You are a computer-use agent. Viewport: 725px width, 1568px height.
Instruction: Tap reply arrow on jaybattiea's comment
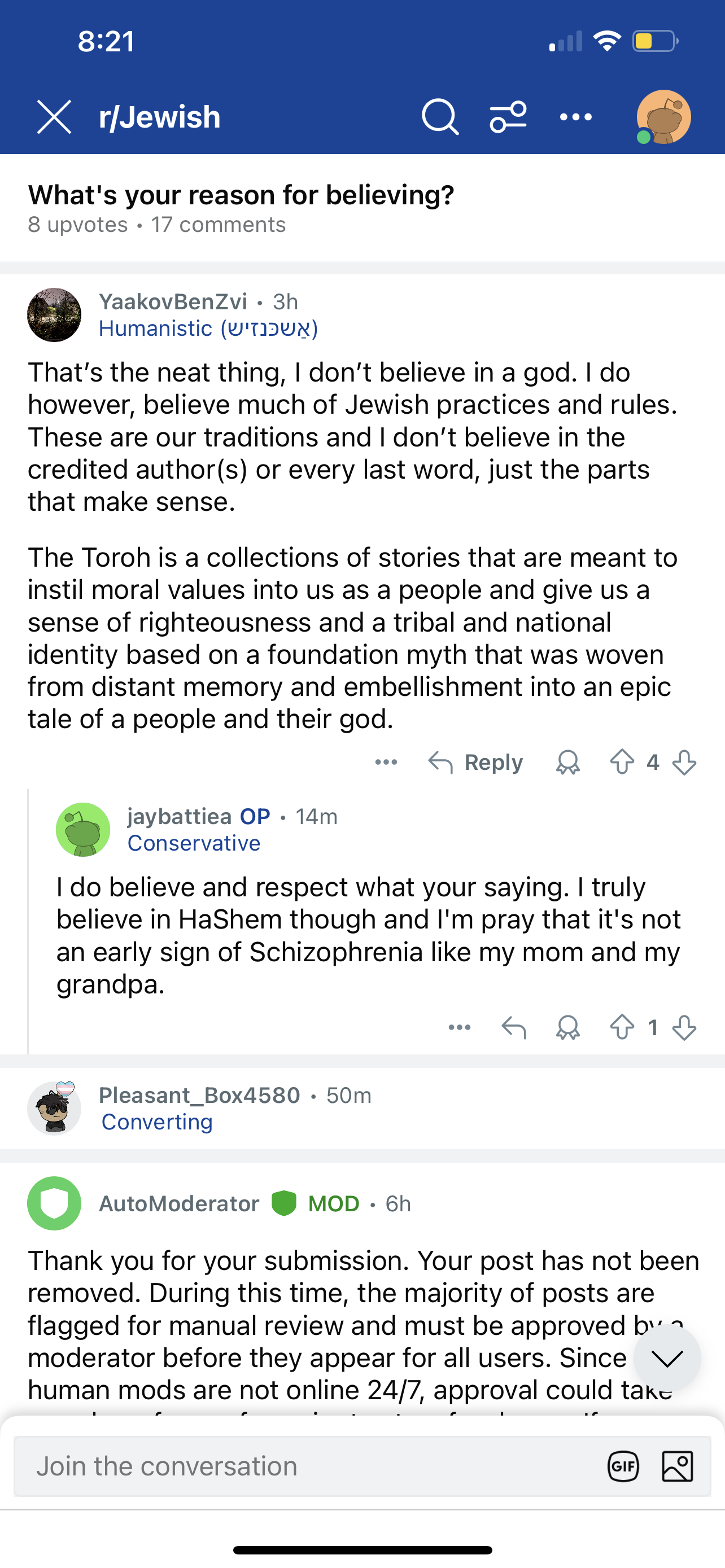tap(514, 1027)
